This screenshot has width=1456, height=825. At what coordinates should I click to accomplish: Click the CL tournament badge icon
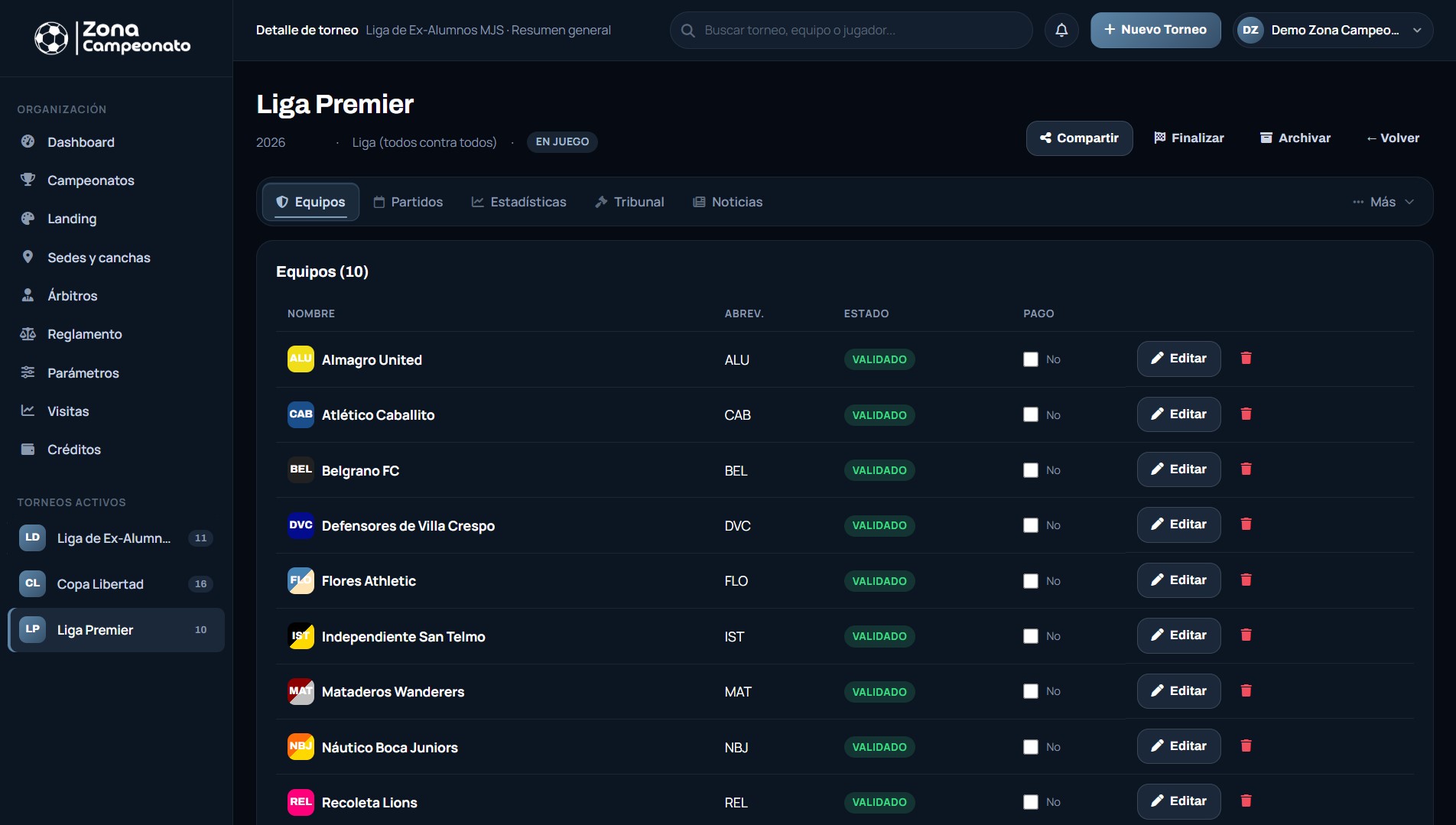pyautogui.click(x=32, y=583)
